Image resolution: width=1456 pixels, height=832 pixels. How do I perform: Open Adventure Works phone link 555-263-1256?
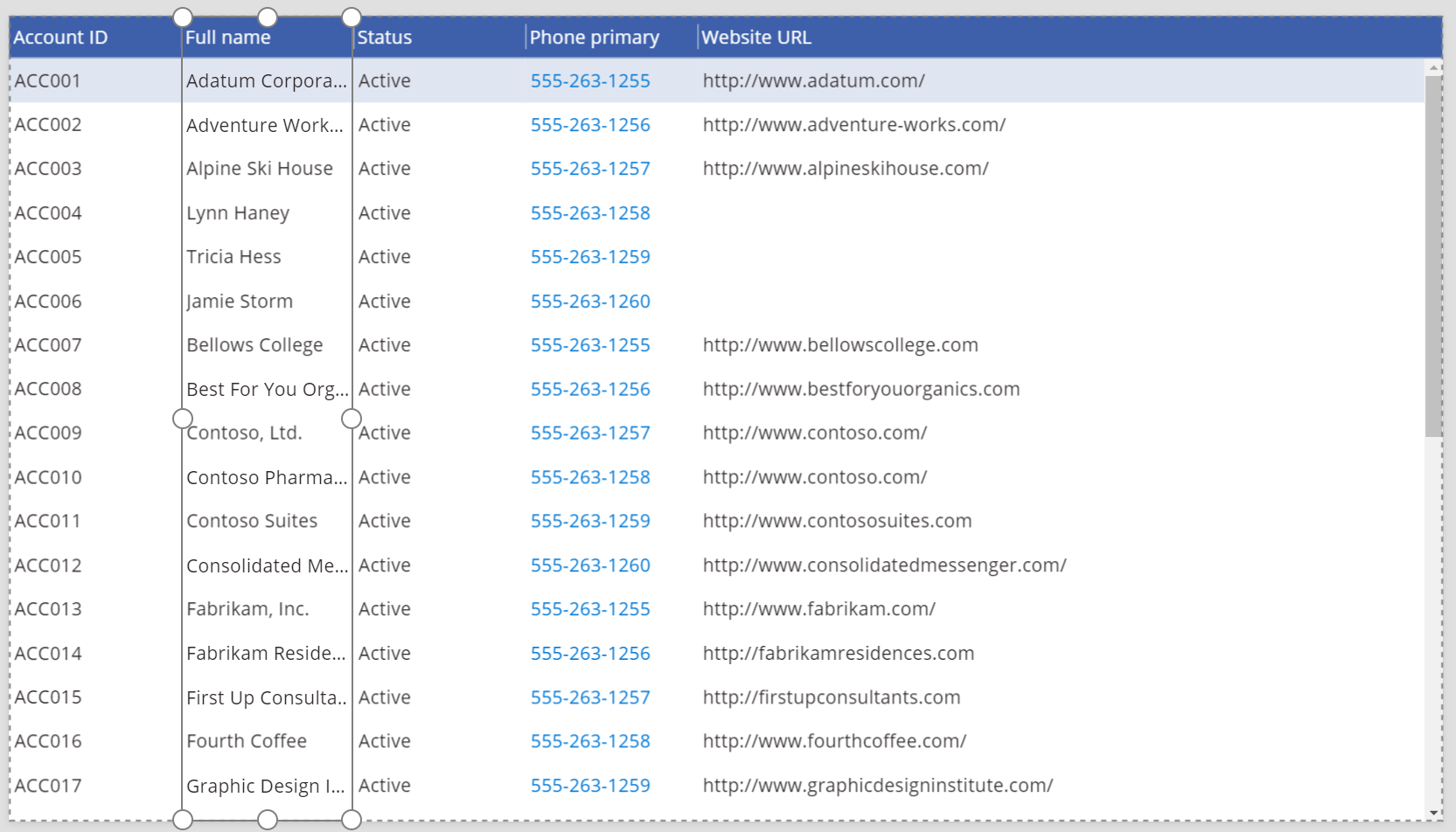tap(590, 125)
